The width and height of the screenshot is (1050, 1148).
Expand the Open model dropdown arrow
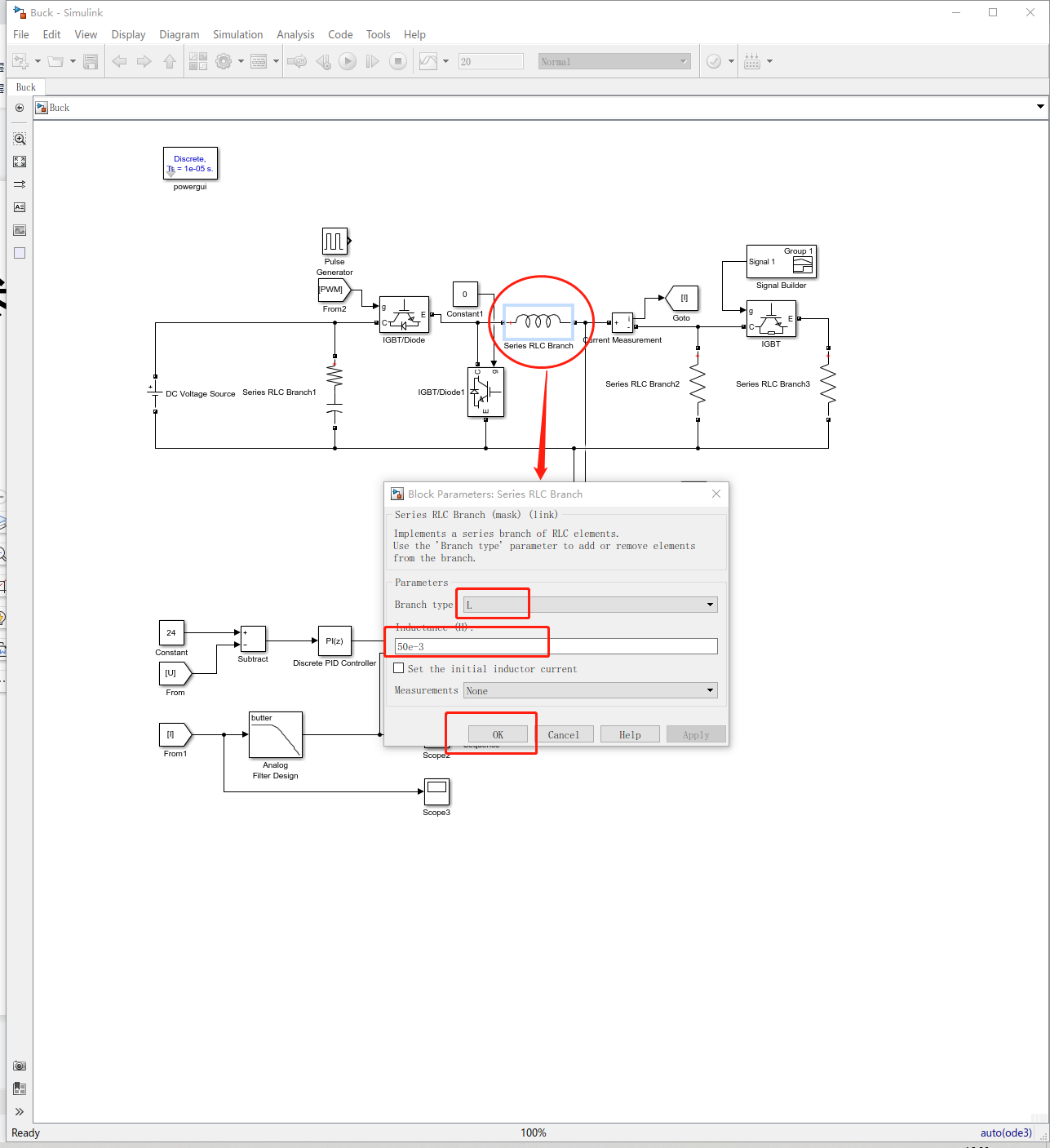(73, 61)
